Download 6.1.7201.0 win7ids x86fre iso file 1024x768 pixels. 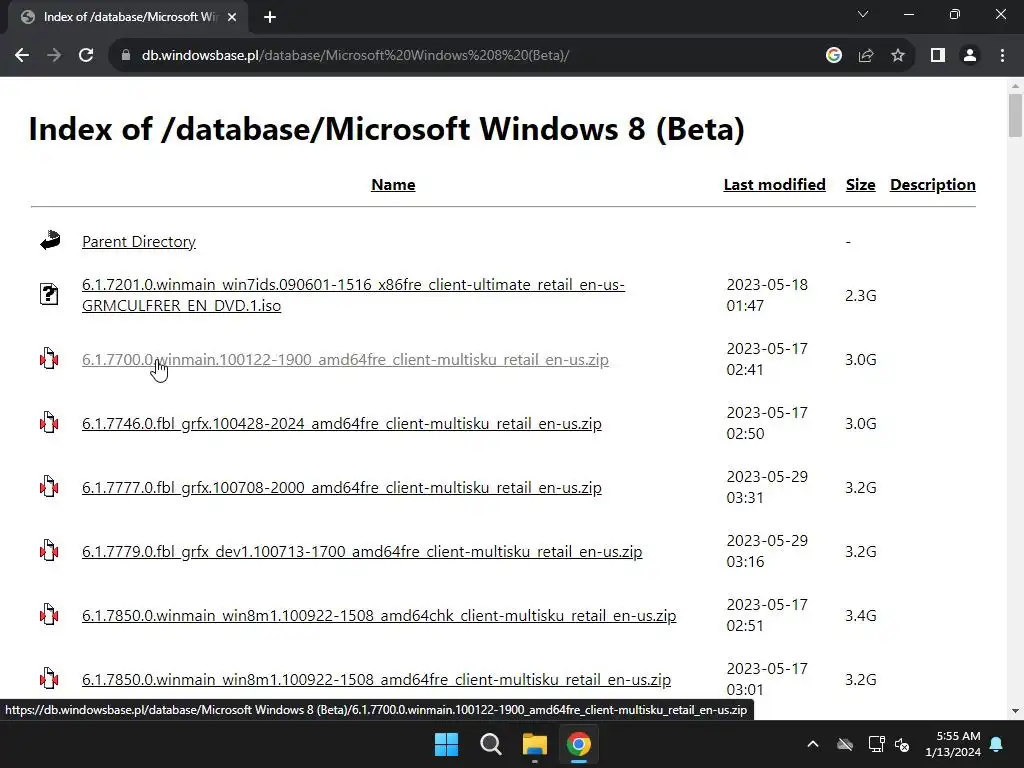(353, 295)
